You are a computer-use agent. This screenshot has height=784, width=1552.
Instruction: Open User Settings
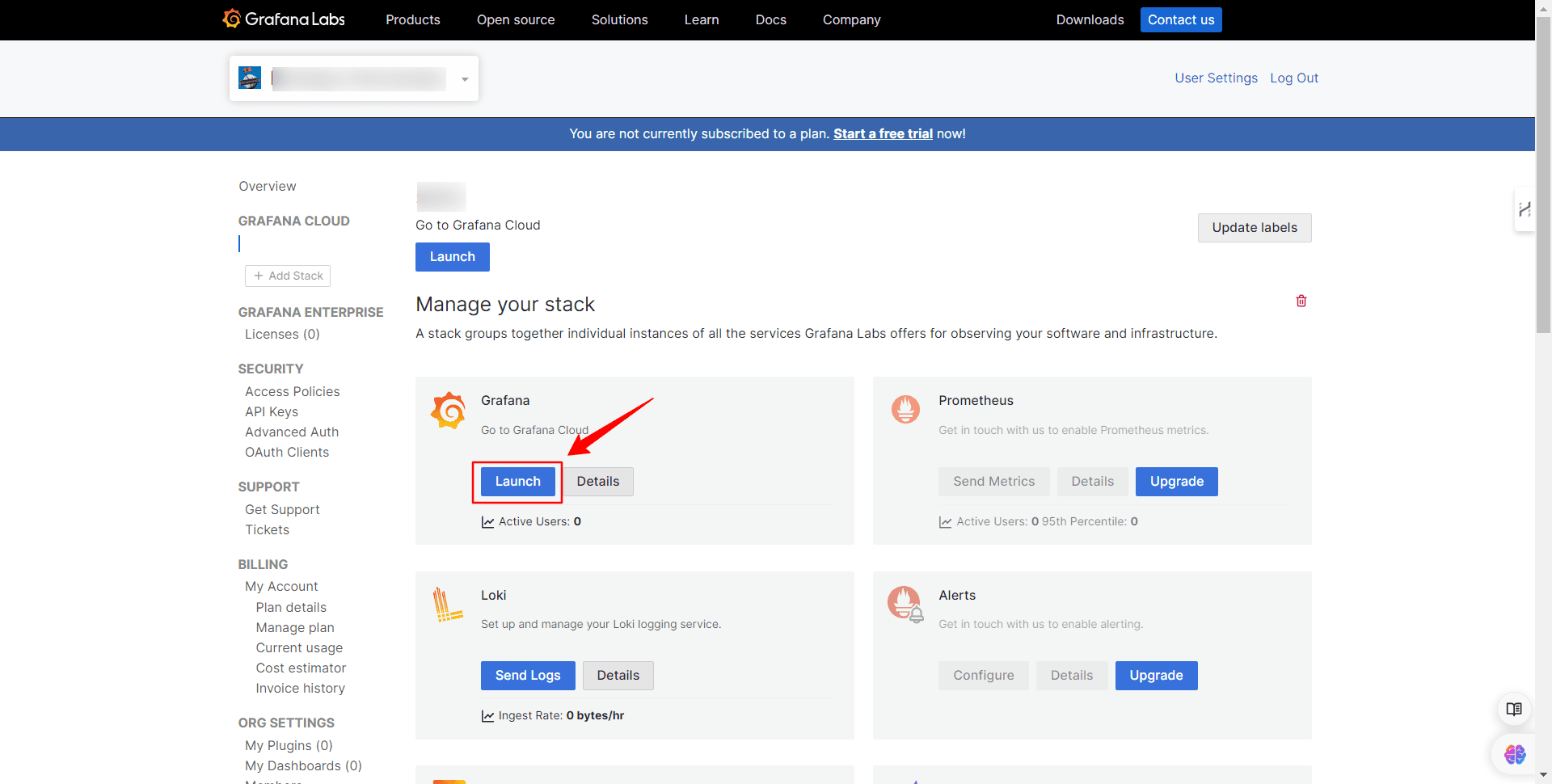click(1216, 78)
